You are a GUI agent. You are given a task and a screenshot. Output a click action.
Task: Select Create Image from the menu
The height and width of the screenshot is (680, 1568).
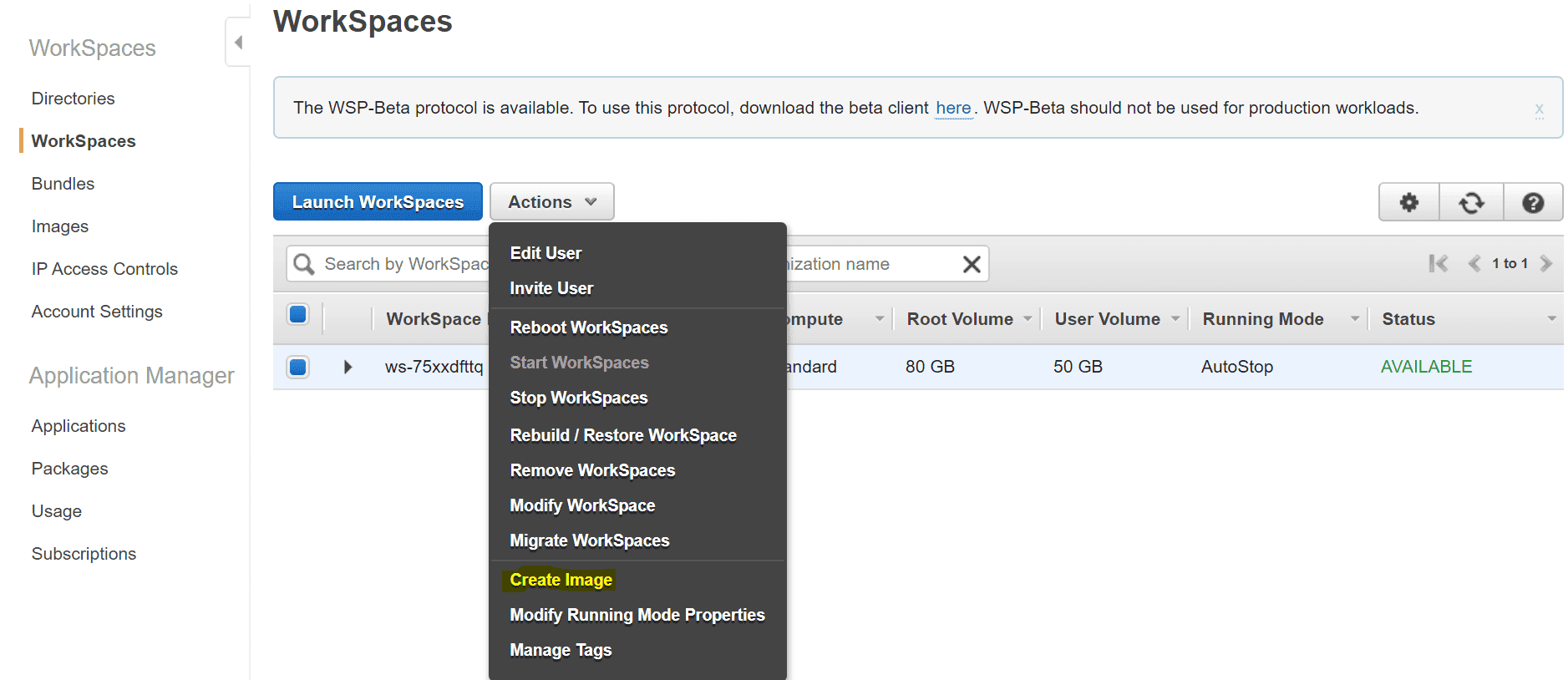pyautogui.click(x=561, y=580)
